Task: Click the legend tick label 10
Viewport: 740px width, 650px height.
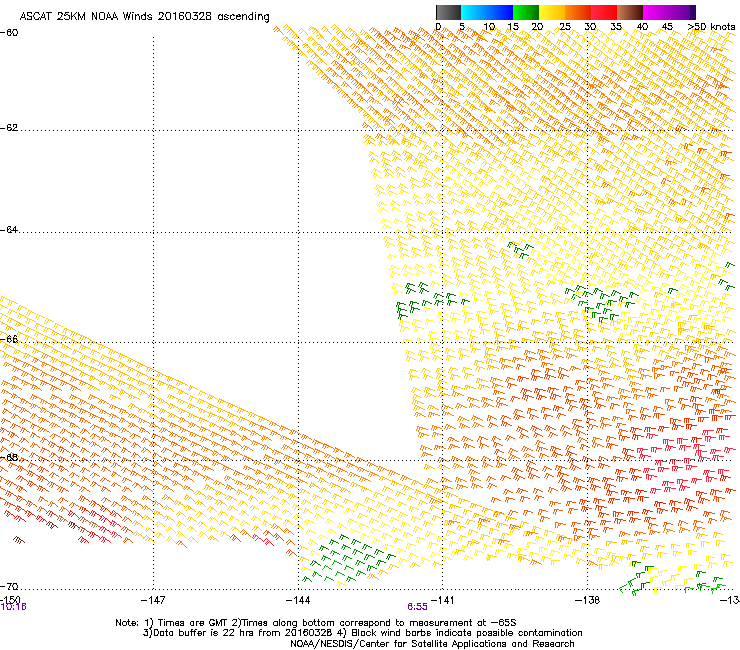Action: (489, 27)
